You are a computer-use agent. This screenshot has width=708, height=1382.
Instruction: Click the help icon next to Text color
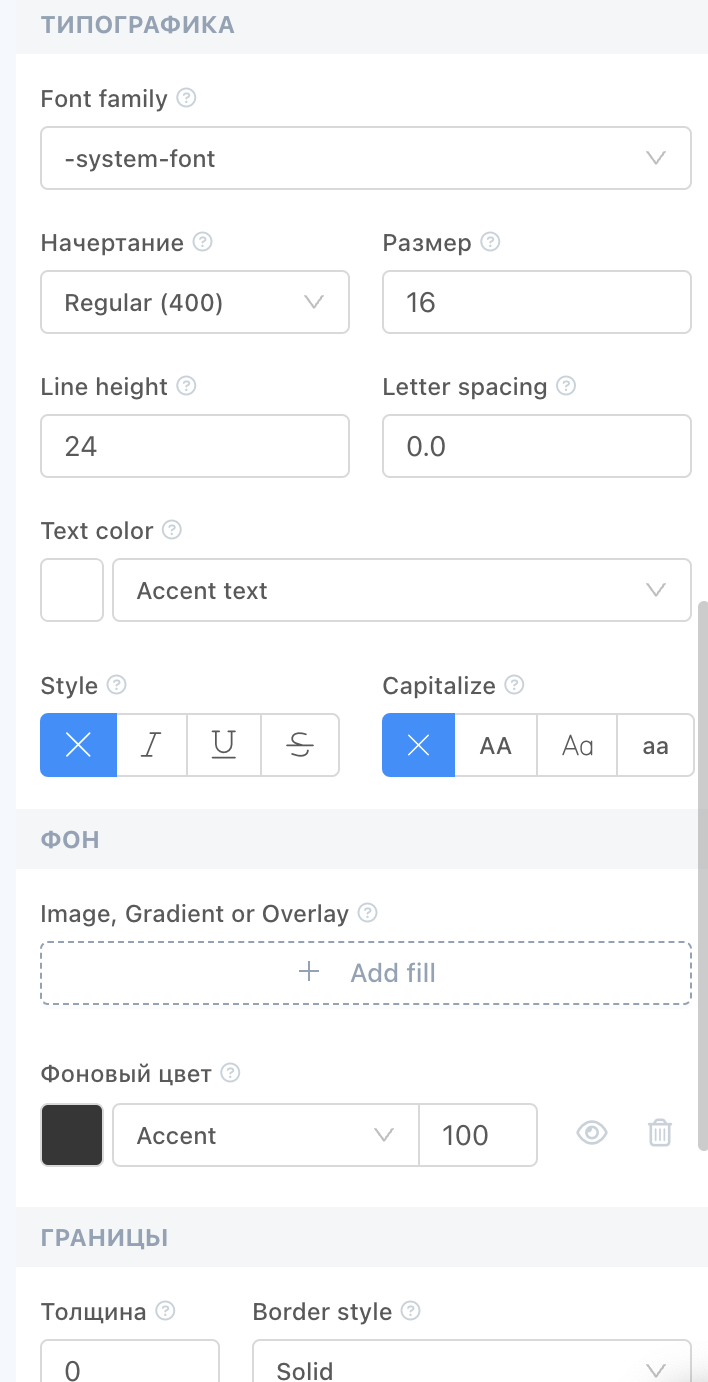[172, 530]
